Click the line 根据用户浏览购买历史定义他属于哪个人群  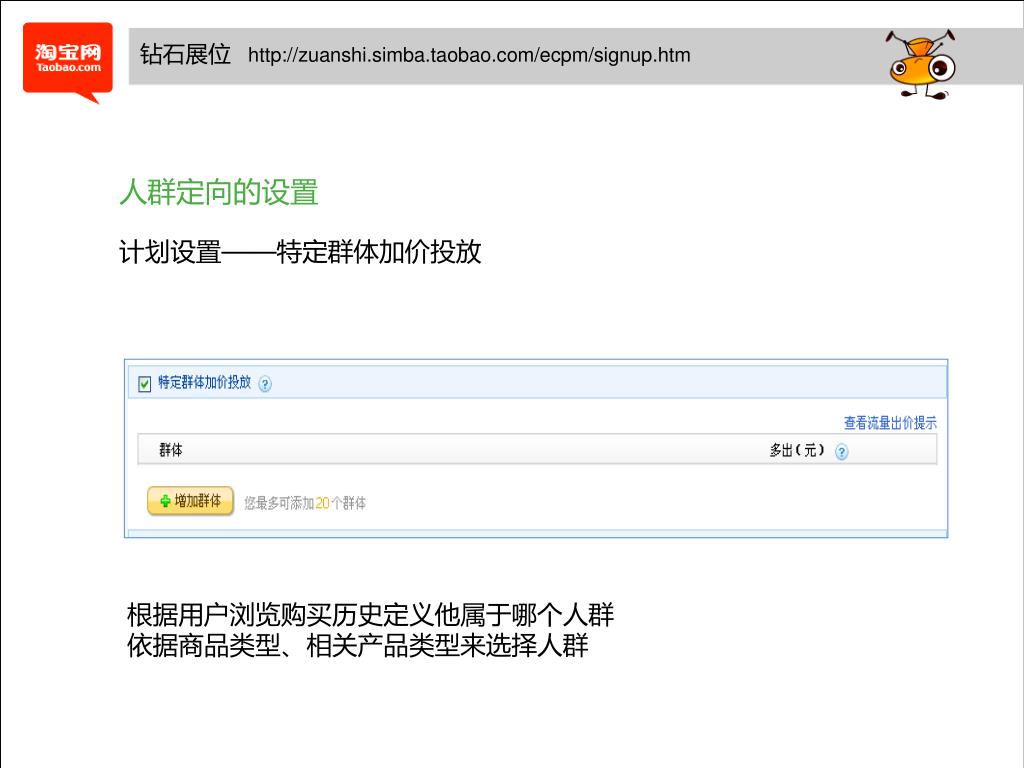370,615
